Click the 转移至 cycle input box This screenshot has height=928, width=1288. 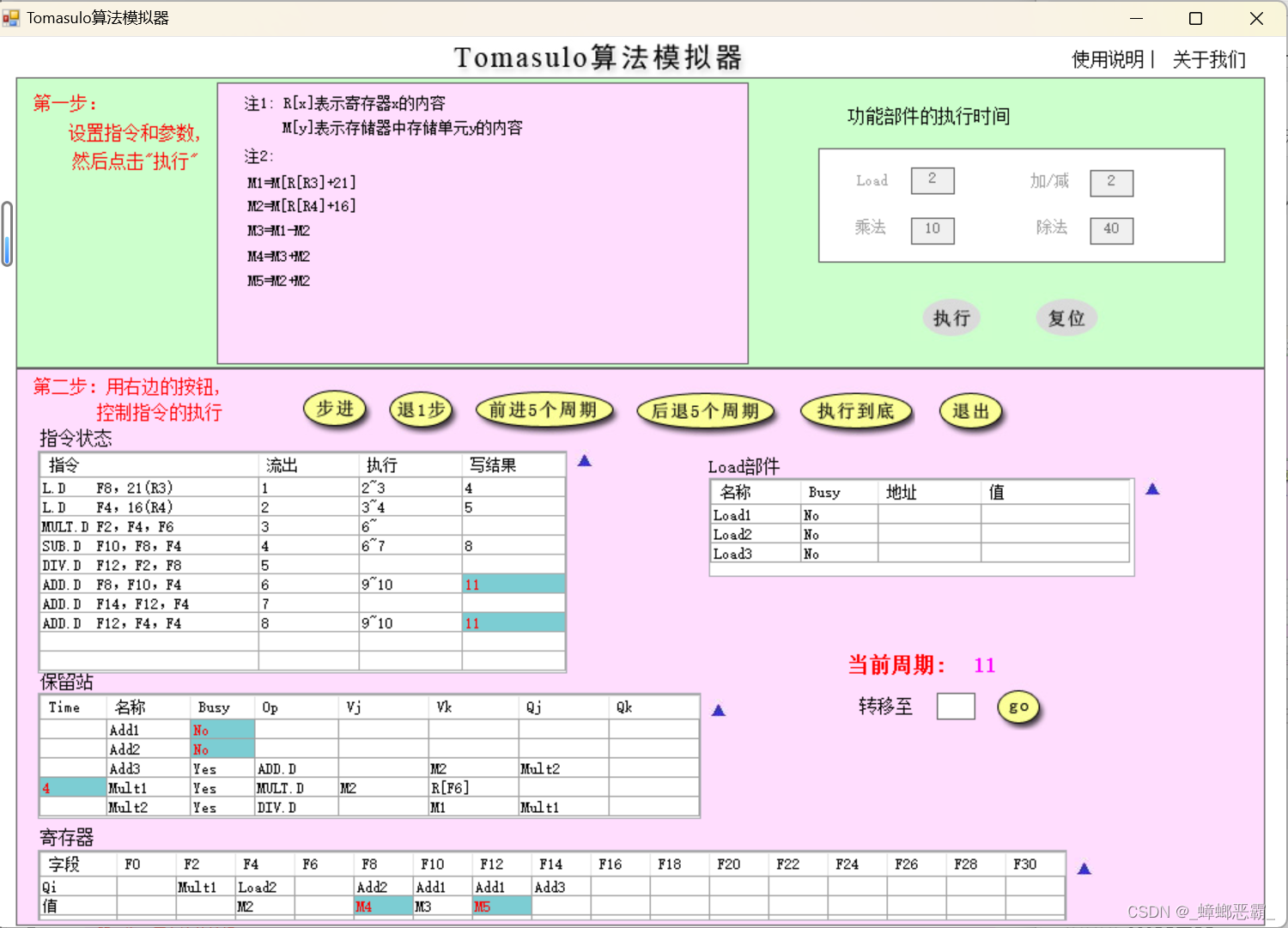(x=956, y=707)
